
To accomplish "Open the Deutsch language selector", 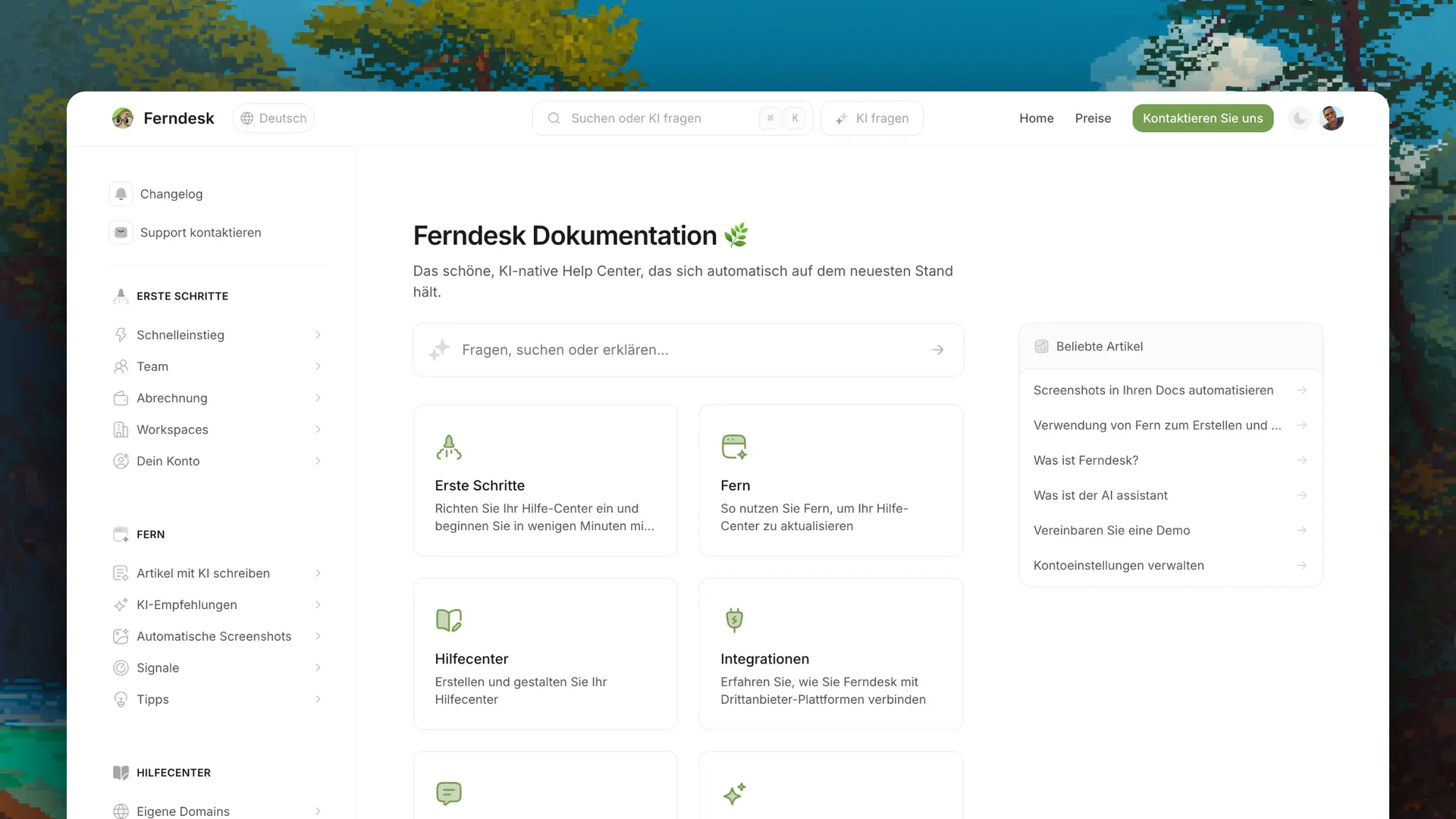I will 273,118.
